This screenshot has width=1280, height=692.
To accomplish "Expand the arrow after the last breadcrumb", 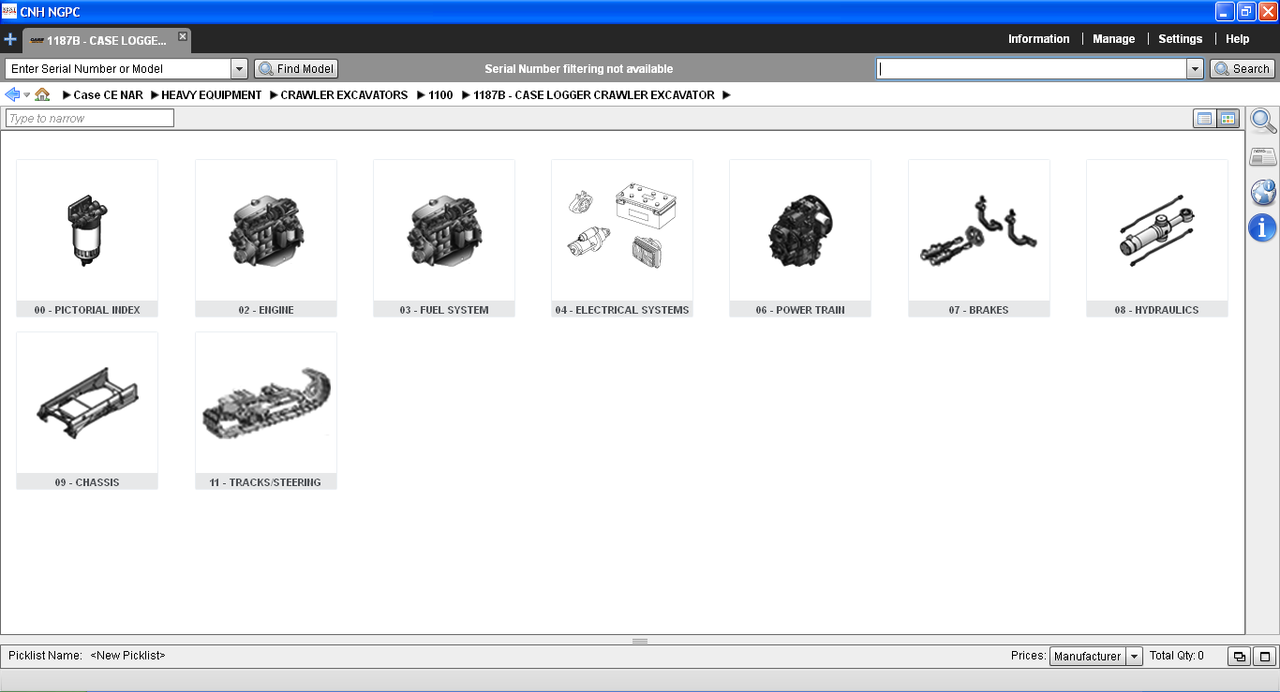I will (x=727, y=95).
